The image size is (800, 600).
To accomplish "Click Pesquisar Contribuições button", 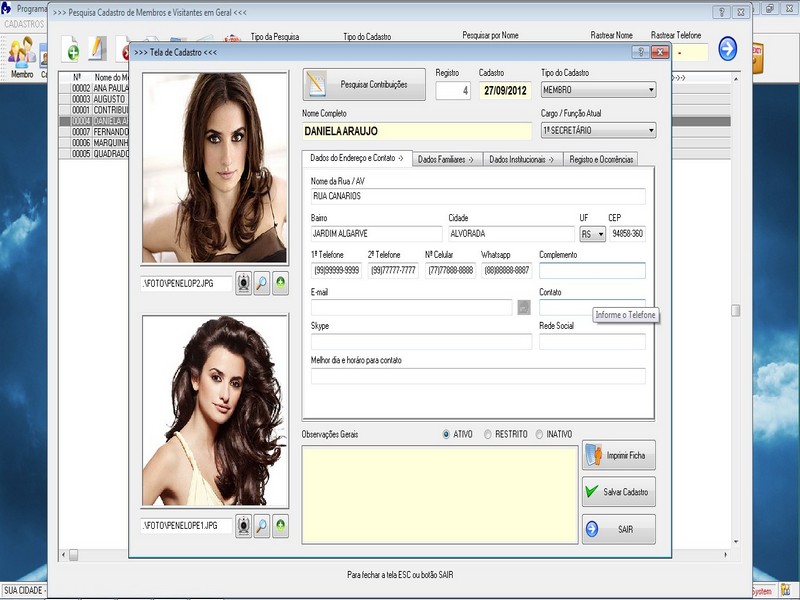I will tap(364, 85).
